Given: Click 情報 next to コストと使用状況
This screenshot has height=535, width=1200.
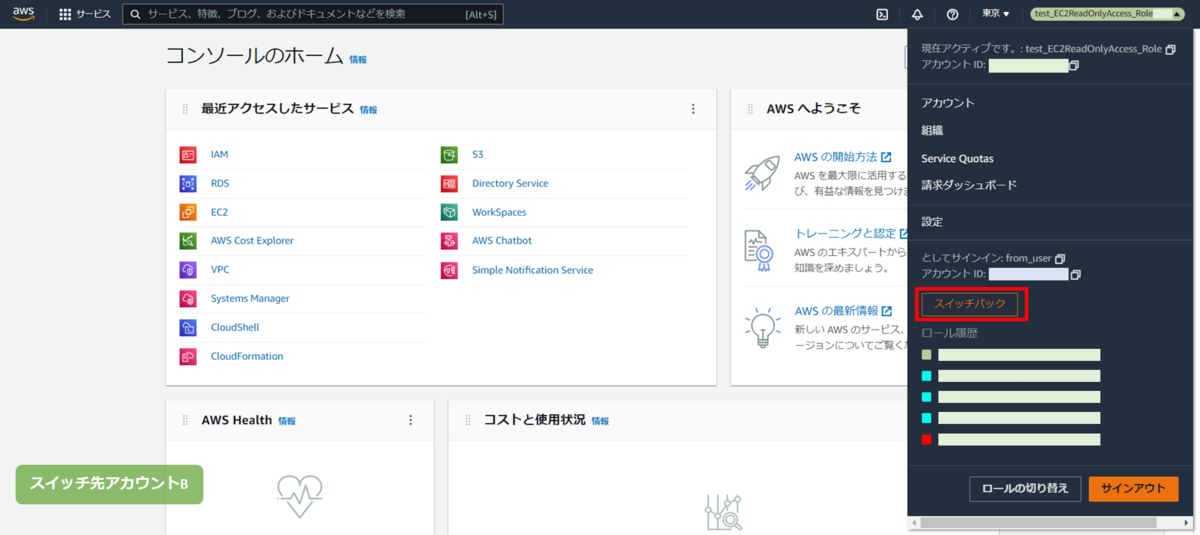Looking at the screenshot, I should click(600, 421).
